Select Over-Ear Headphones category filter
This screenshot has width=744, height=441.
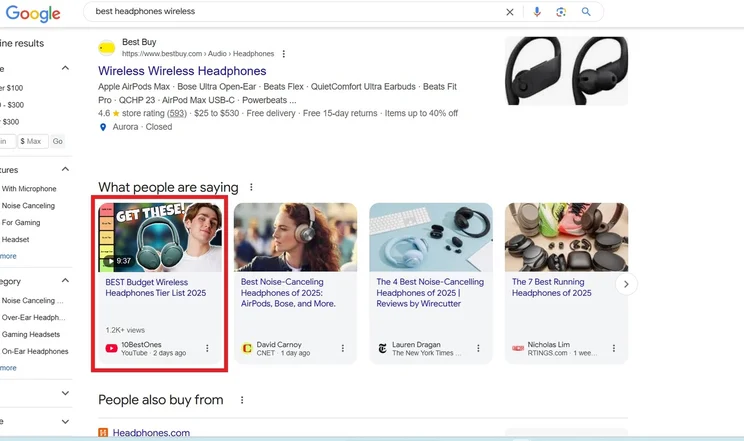tap(33, 318)
